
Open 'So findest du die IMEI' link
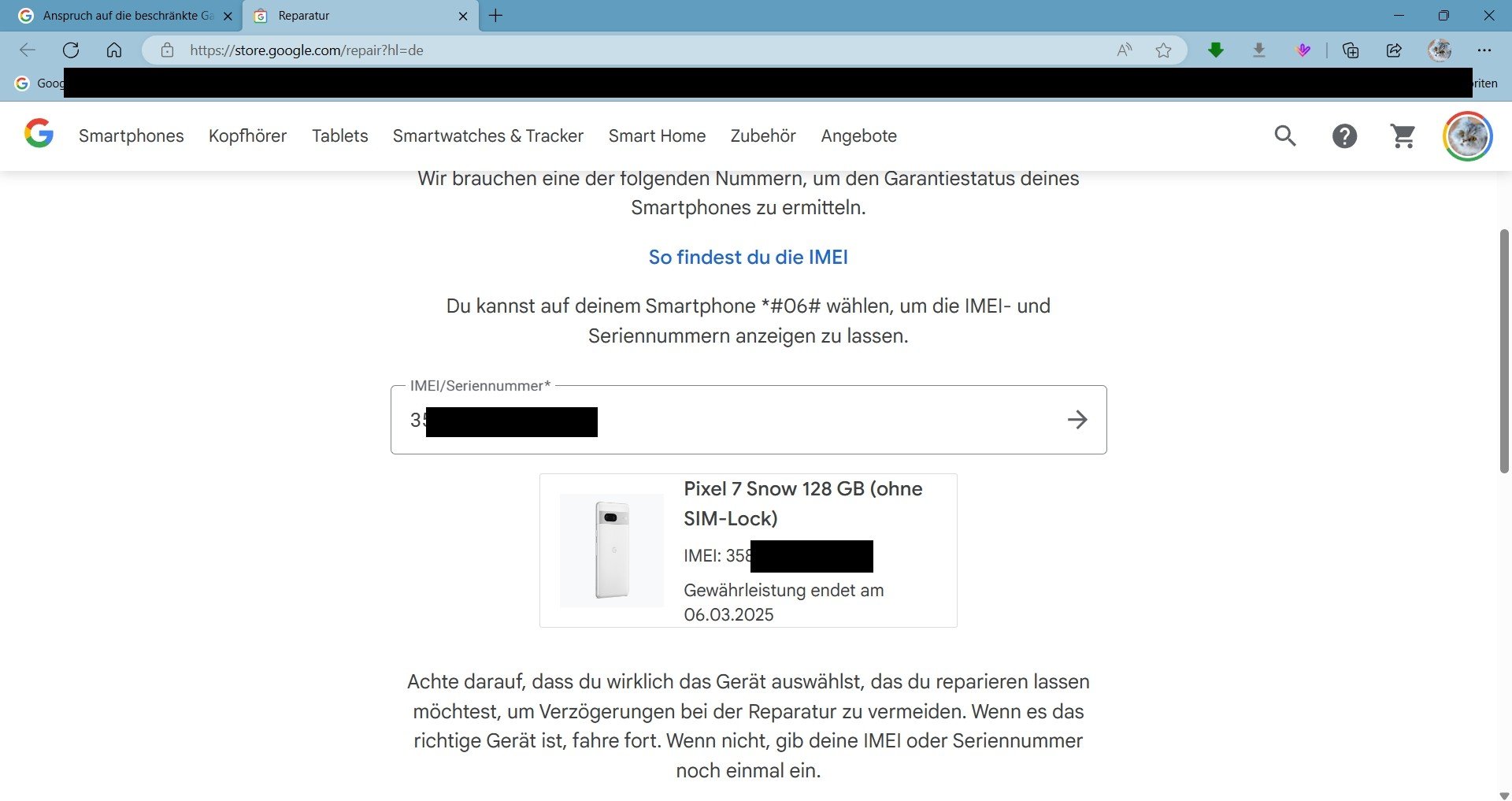pyautogui.click(x=747, y=258)
